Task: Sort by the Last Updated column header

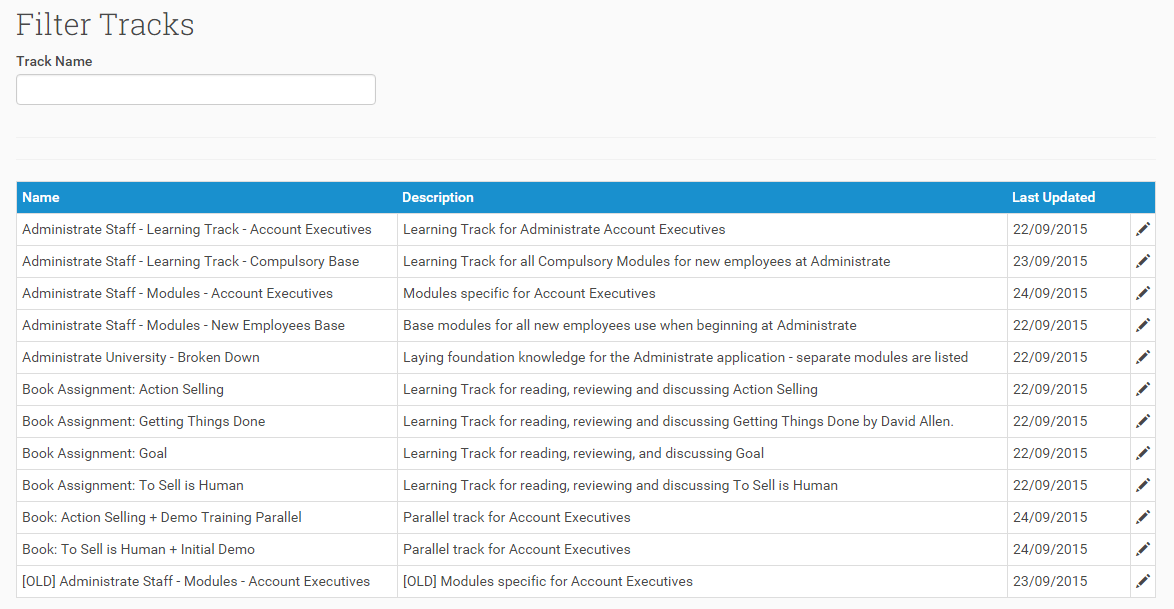Action: pyautogui.click(x=1053, y=198)
